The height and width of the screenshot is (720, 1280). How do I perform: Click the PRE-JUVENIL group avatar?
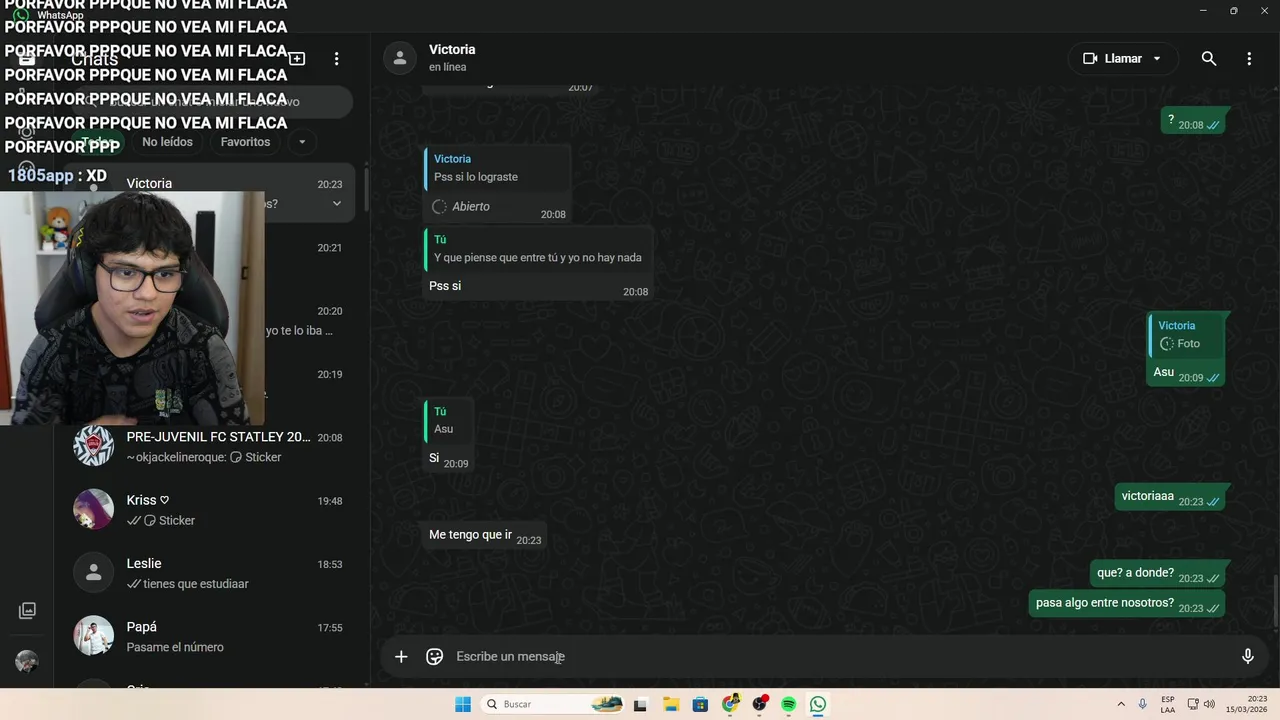coord(93,446)
